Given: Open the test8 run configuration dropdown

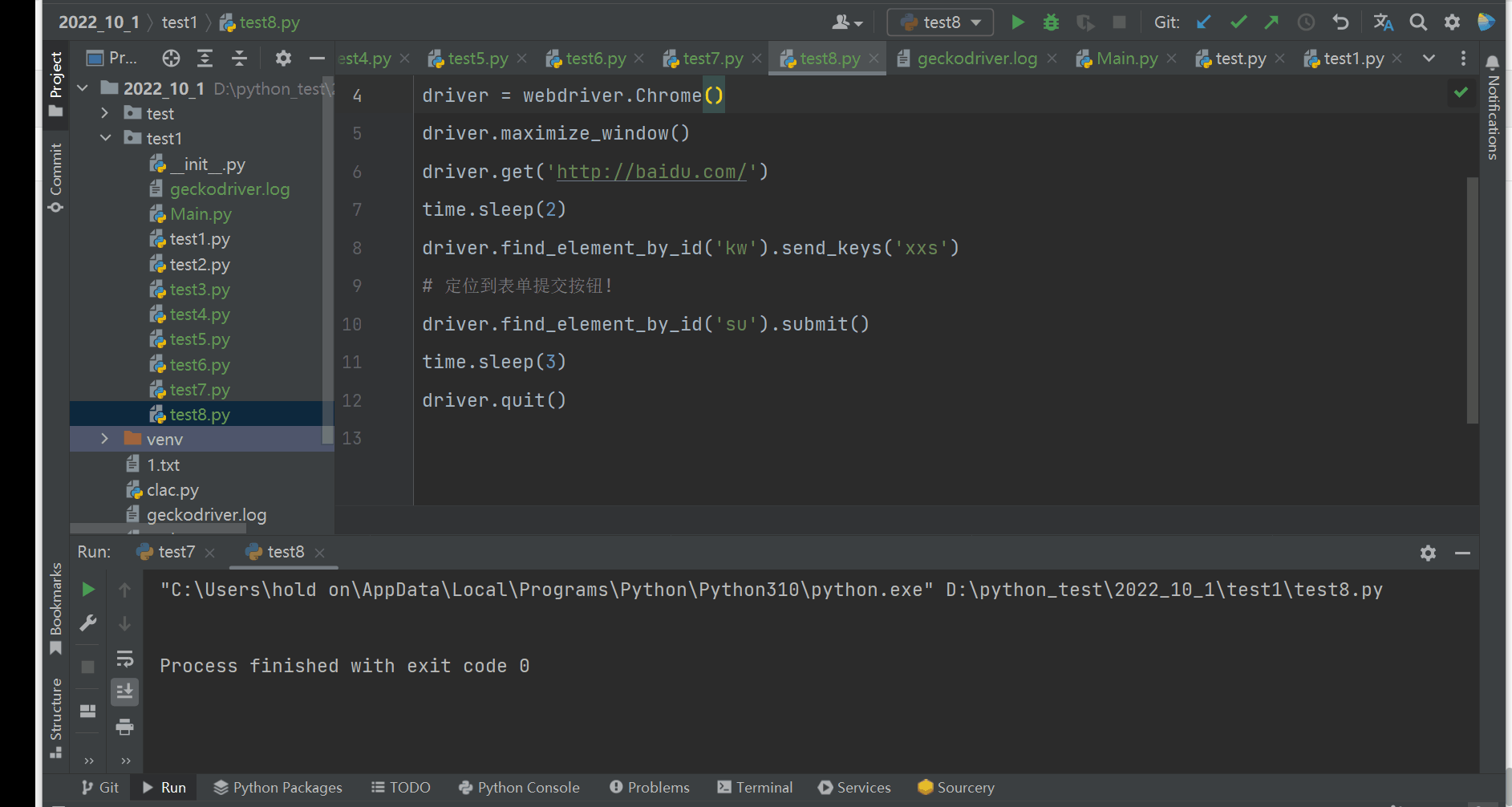Looking at the screenshot, I should click(x=940, y=22).
